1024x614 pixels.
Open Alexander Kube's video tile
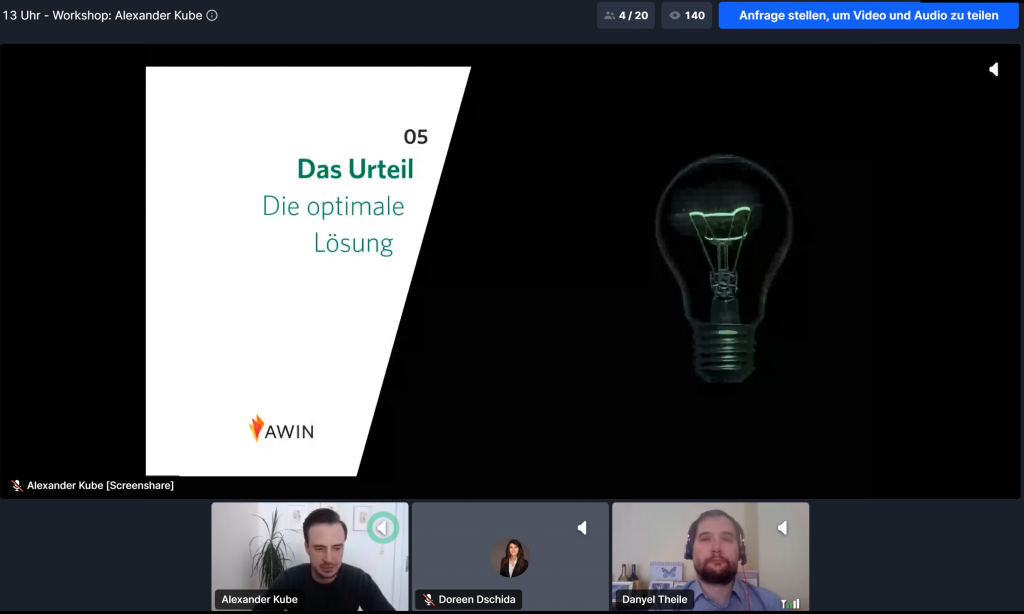coord(310,556)
